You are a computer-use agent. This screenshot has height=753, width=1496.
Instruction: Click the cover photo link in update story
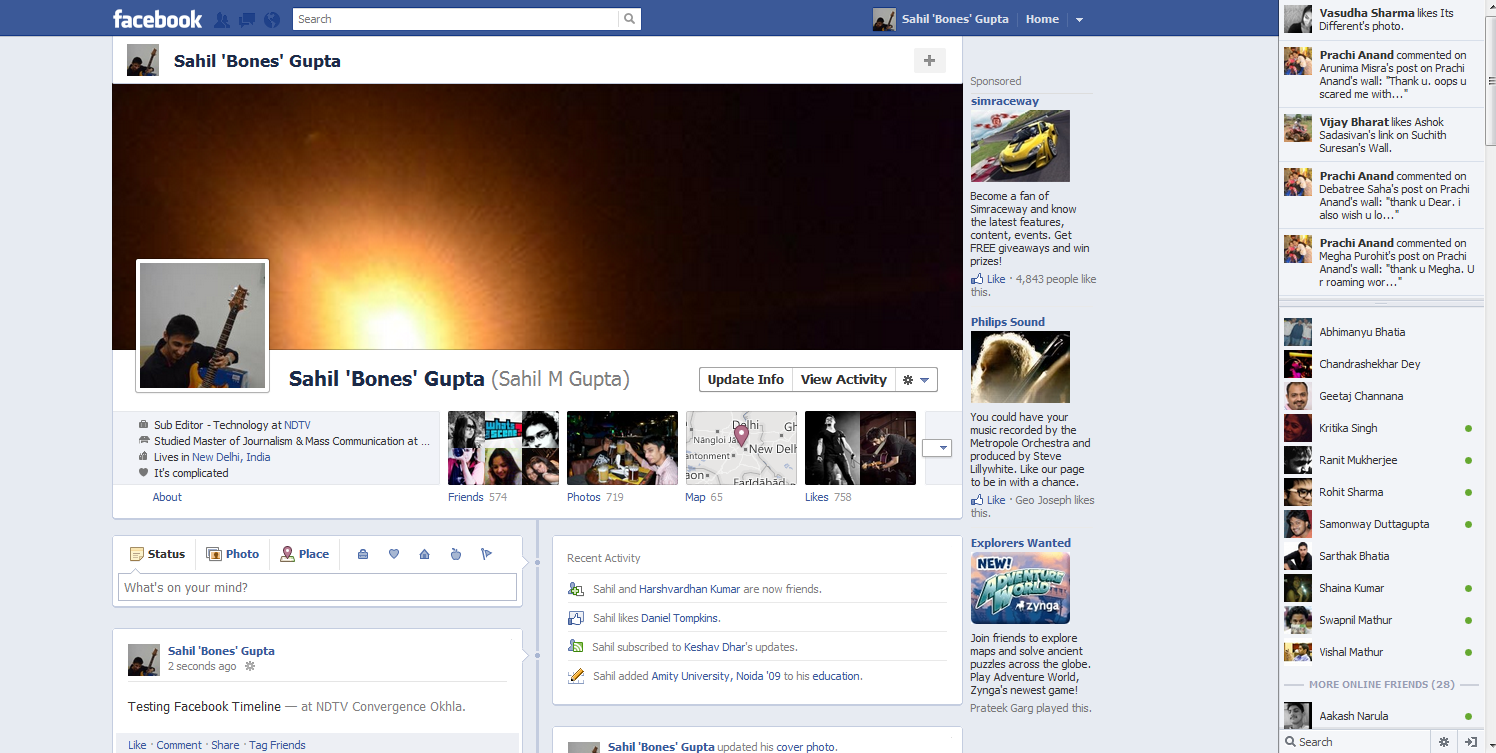[x=805, y=747]
